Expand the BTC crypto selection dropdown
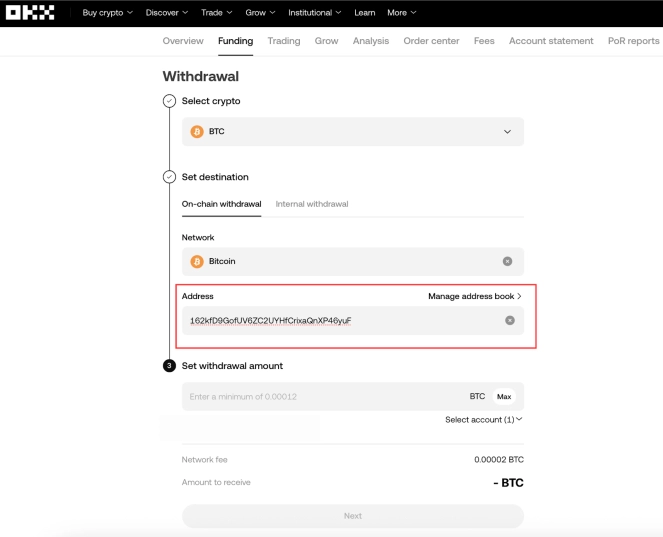The width and height of the screenshot is (663, 537). 506,132
